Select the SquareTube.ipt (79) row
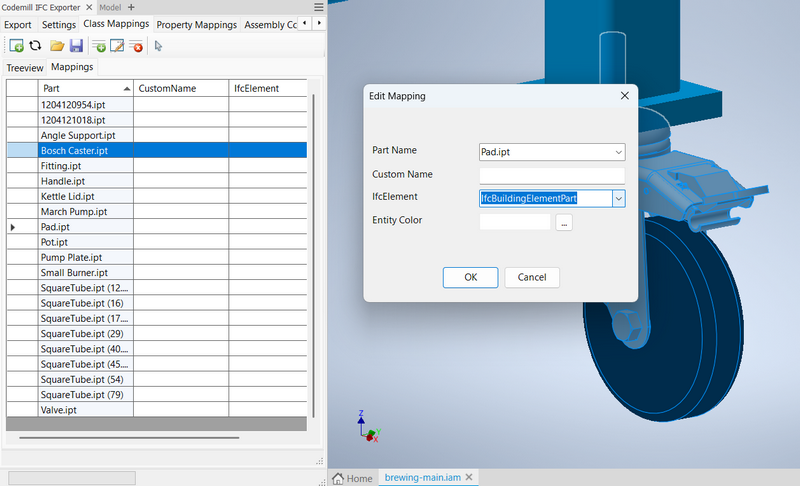Screen dimensions: 800x486 click(157, 395)
